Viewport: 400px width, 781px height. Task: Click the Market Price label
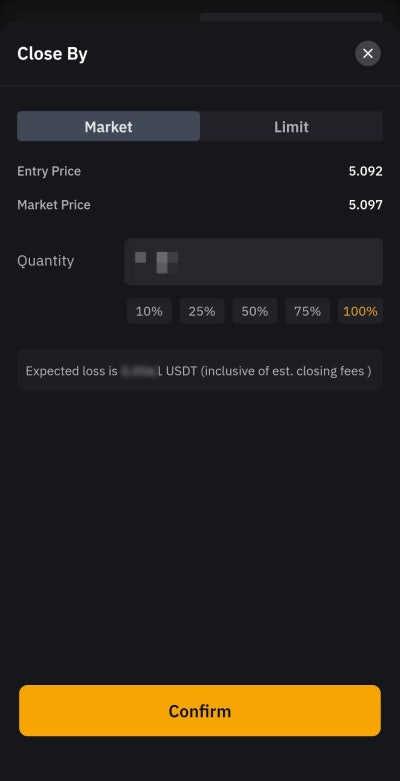pos(54,205)
